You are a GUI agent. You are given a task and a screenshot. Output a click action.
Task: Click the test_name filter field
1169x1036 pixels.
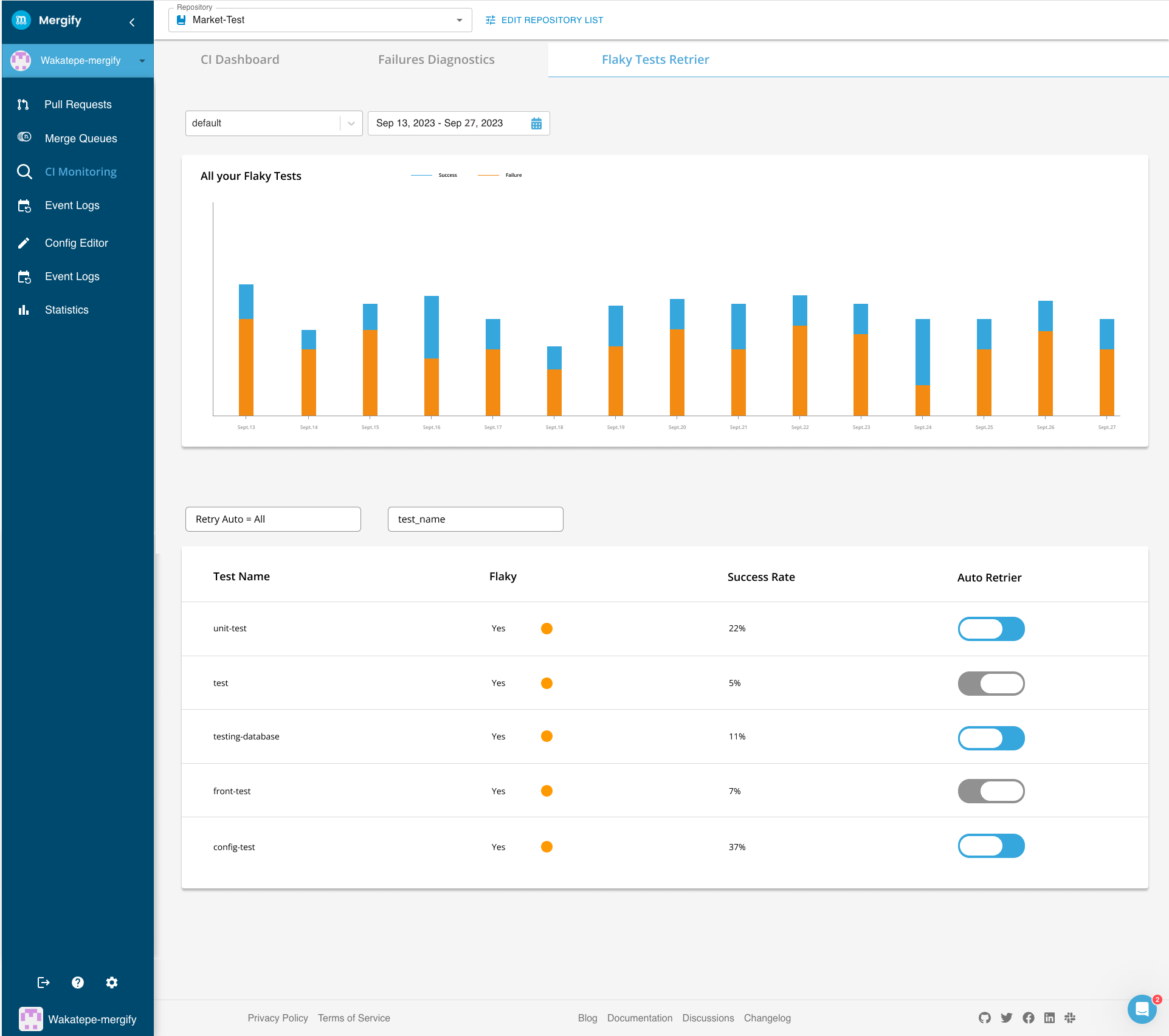click(x=475, y=519)
